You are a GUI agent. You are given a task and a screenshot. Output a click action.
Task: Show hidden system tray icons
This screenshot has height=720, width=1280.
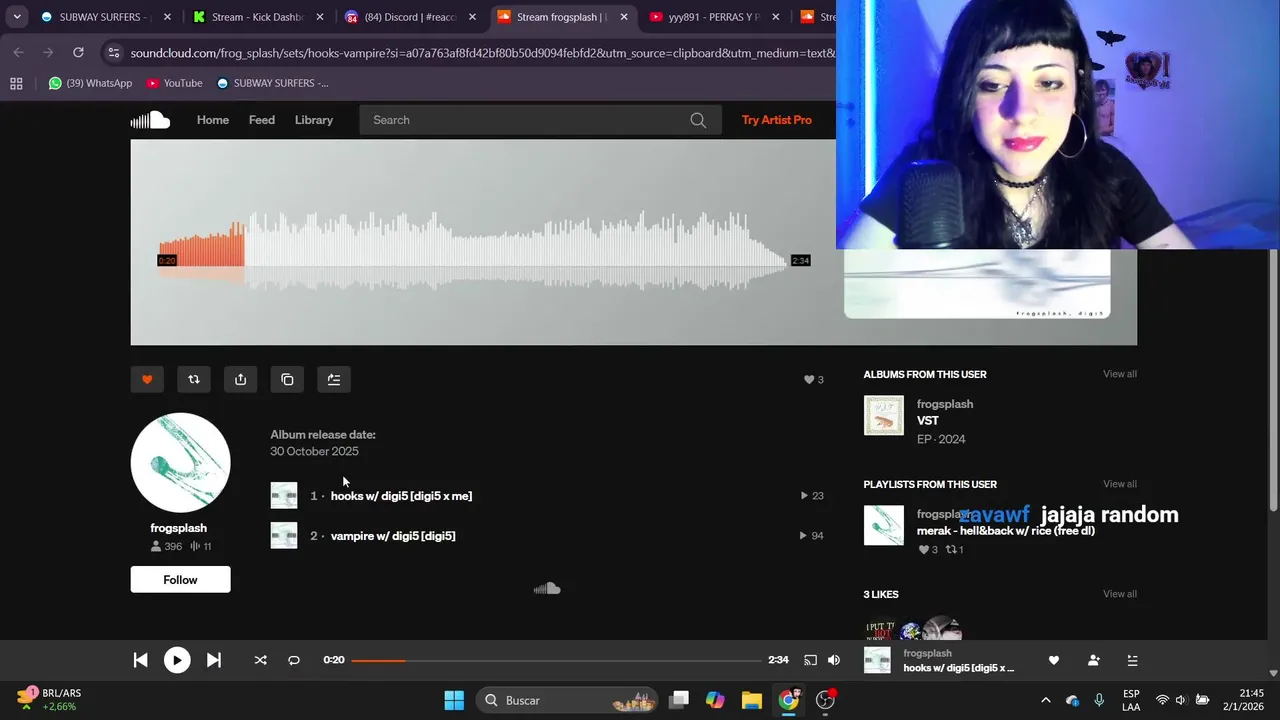pyautogui.click(x=1045, y=700)
